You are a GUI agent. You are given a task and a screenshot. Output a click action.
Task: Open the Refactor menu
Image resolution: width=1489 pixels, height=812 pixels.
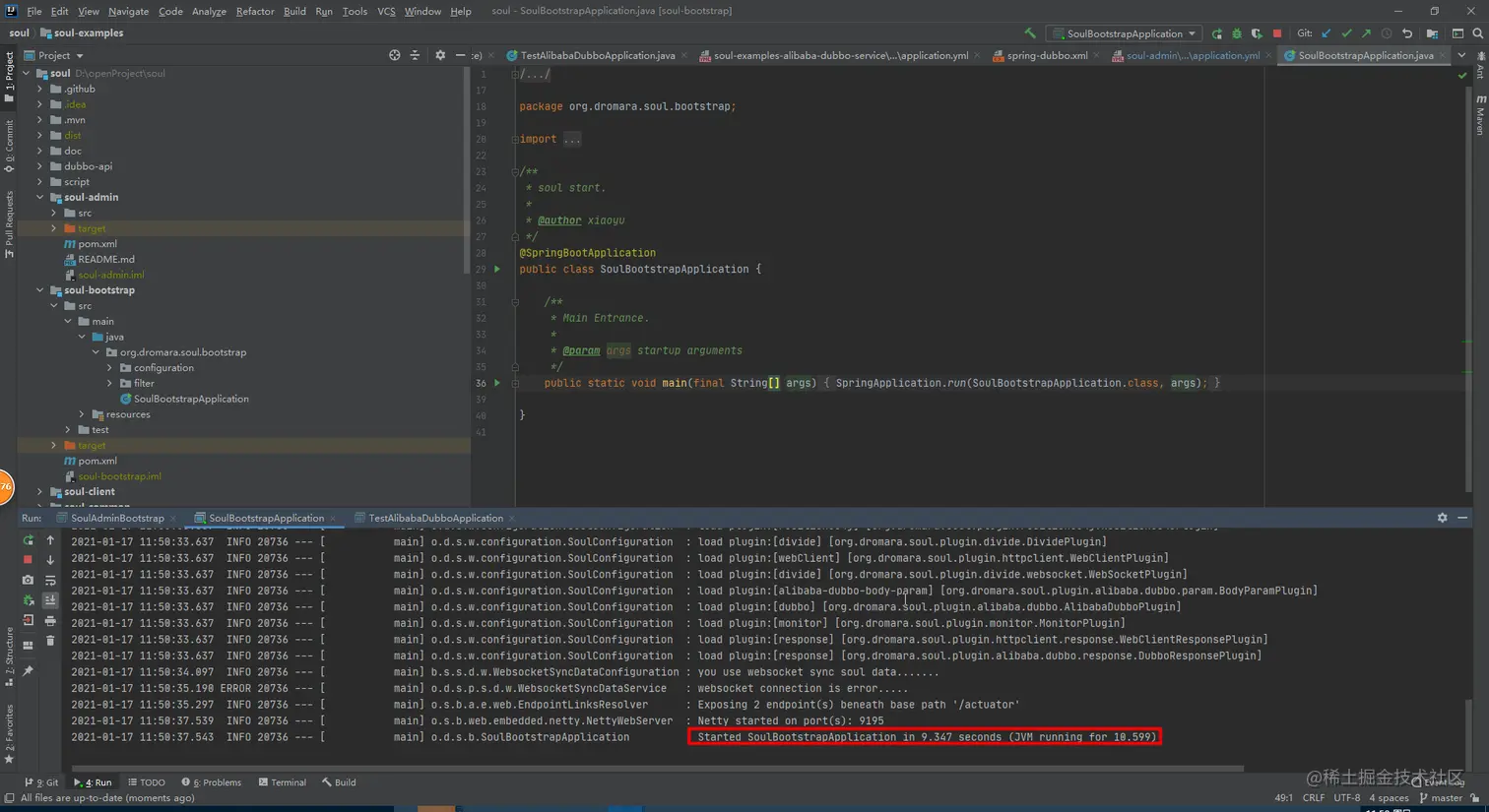click(x=255, y=11)
